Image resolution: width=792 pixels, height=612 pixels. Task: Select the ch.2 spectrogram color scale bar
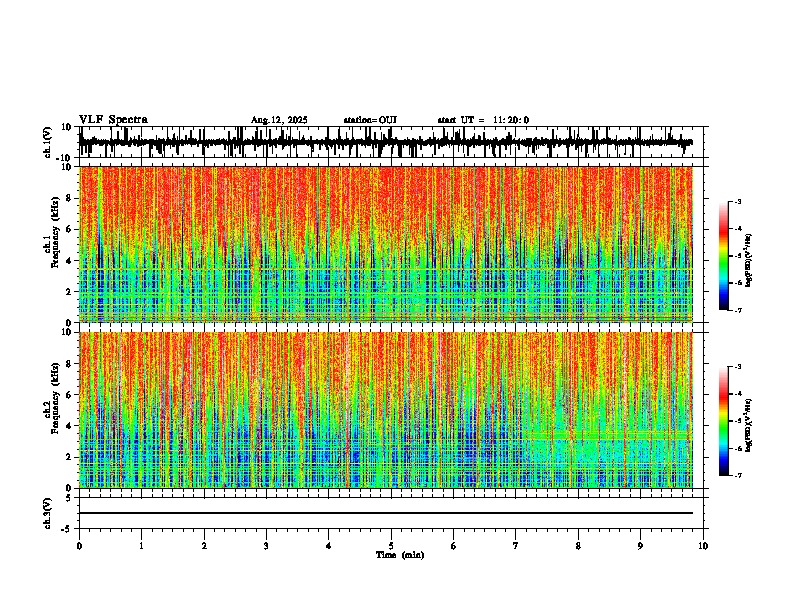(723, 421)
